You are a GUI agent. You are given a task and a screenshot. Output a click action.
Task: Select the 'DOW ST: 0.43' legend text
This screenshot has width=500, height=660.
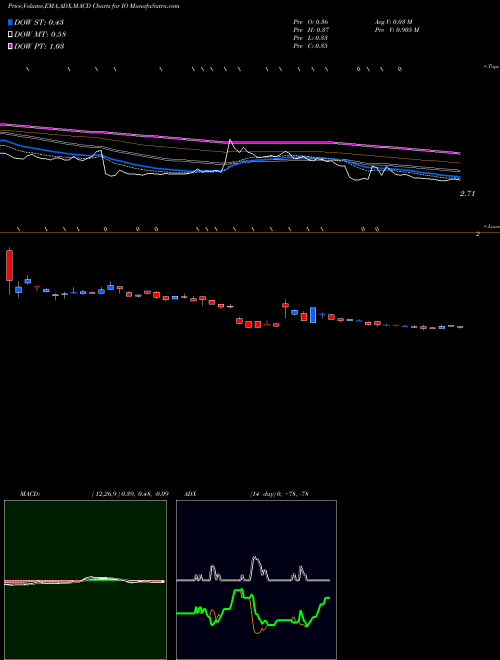[39, 22]
